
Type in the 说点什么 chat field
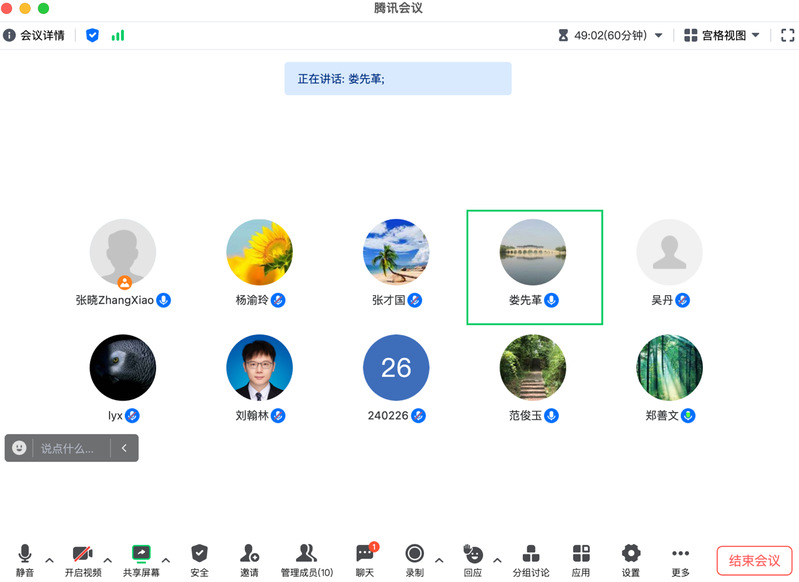70,448
